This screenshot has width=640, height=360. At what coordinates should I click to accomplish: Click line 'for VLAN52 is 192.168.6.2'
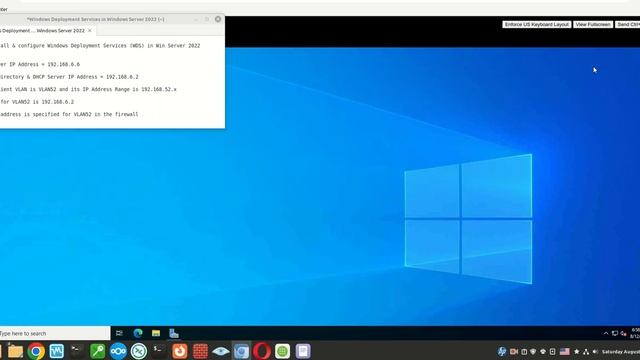pyautogui.click(x=37, y=102)
